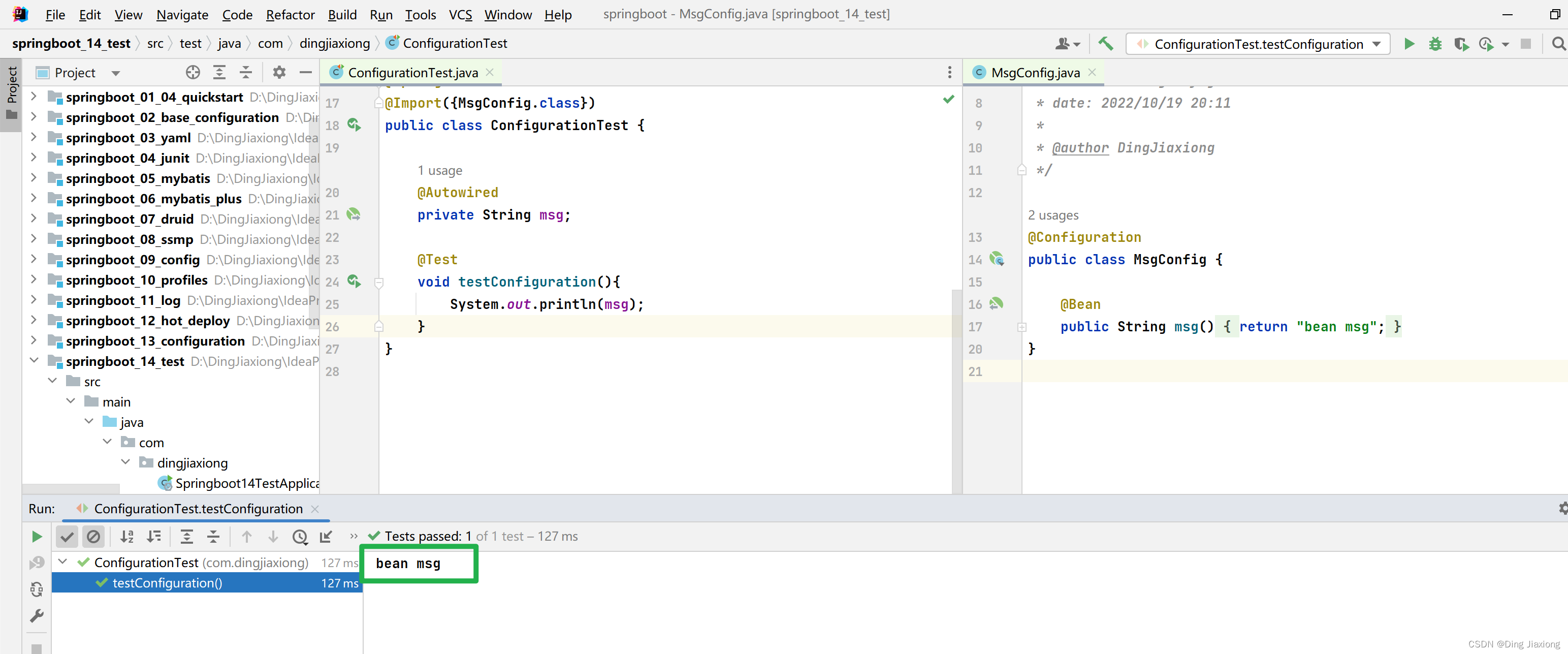Open the VCS menu
Viewport: 1568px width, 654px height.
click(460, 15)
